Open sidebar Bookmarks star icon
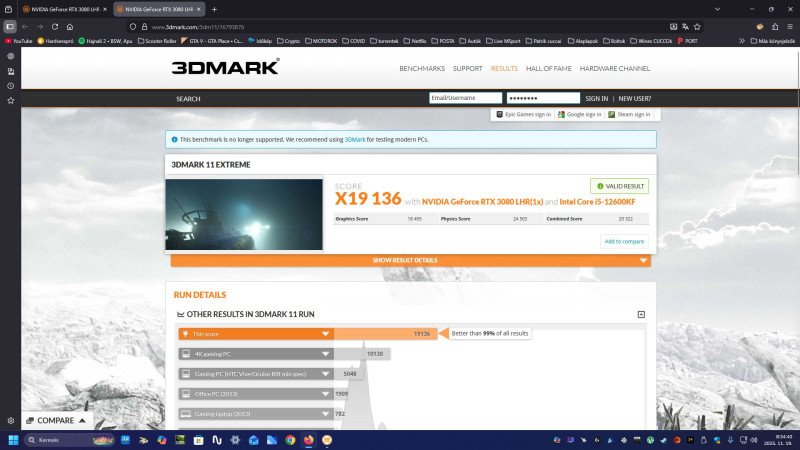 point(11,101)
